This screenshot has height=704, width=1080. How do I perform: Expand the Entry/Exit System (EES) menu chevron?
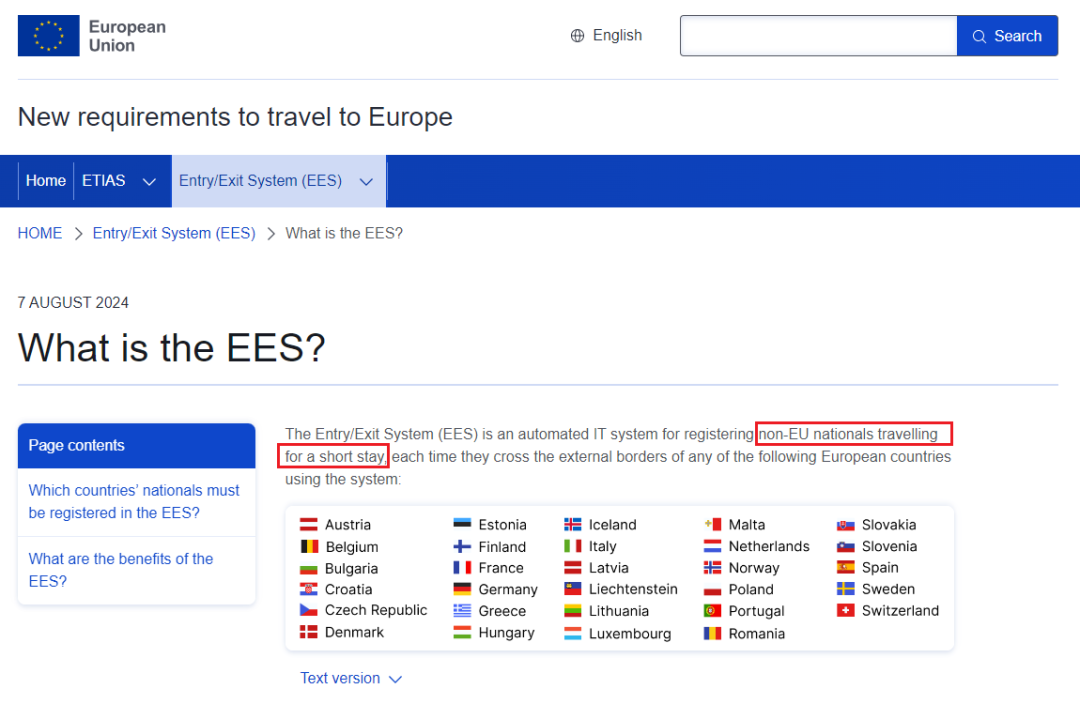(x=366, y=182)
